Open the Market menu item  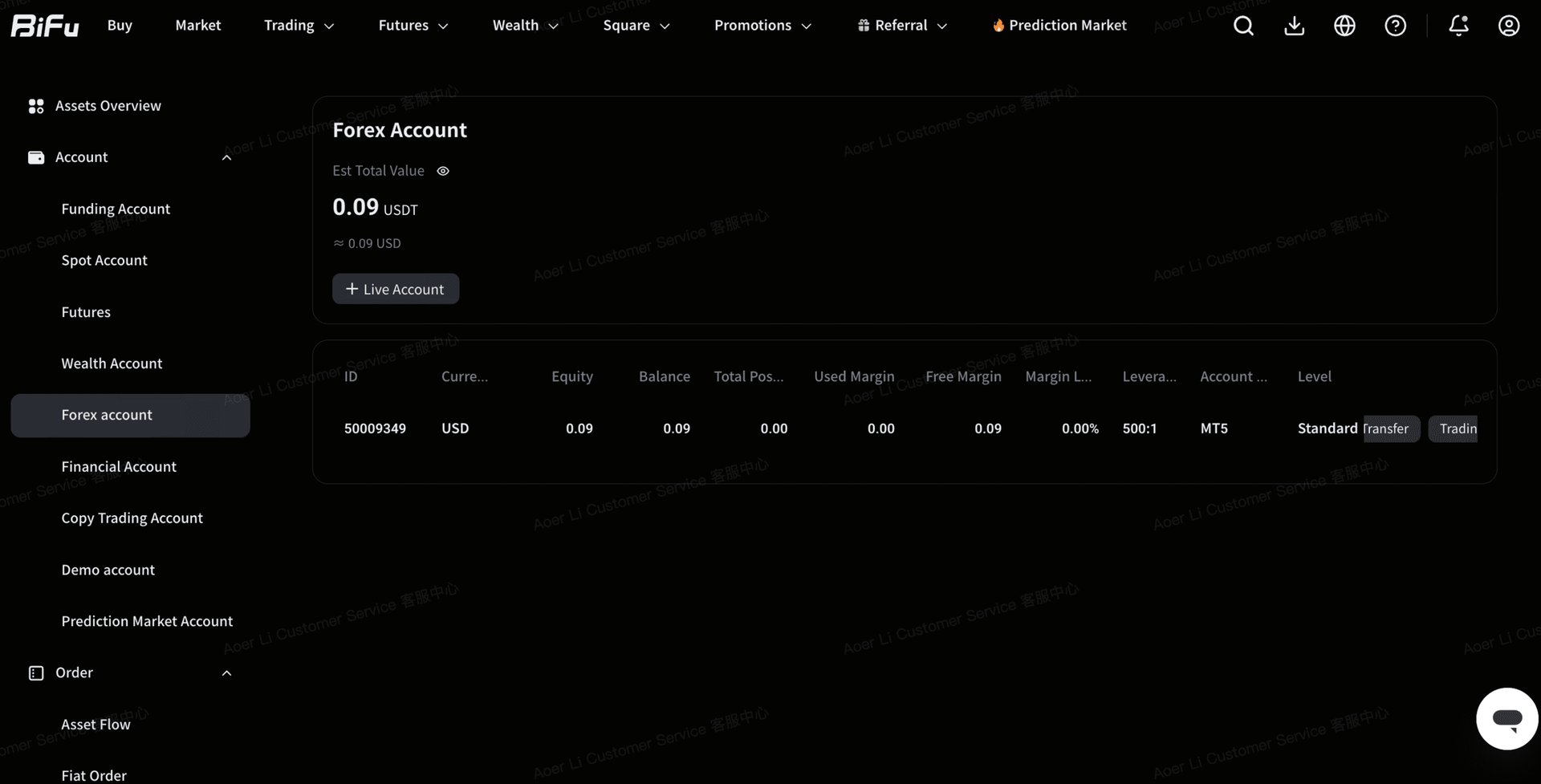(197, 26)
